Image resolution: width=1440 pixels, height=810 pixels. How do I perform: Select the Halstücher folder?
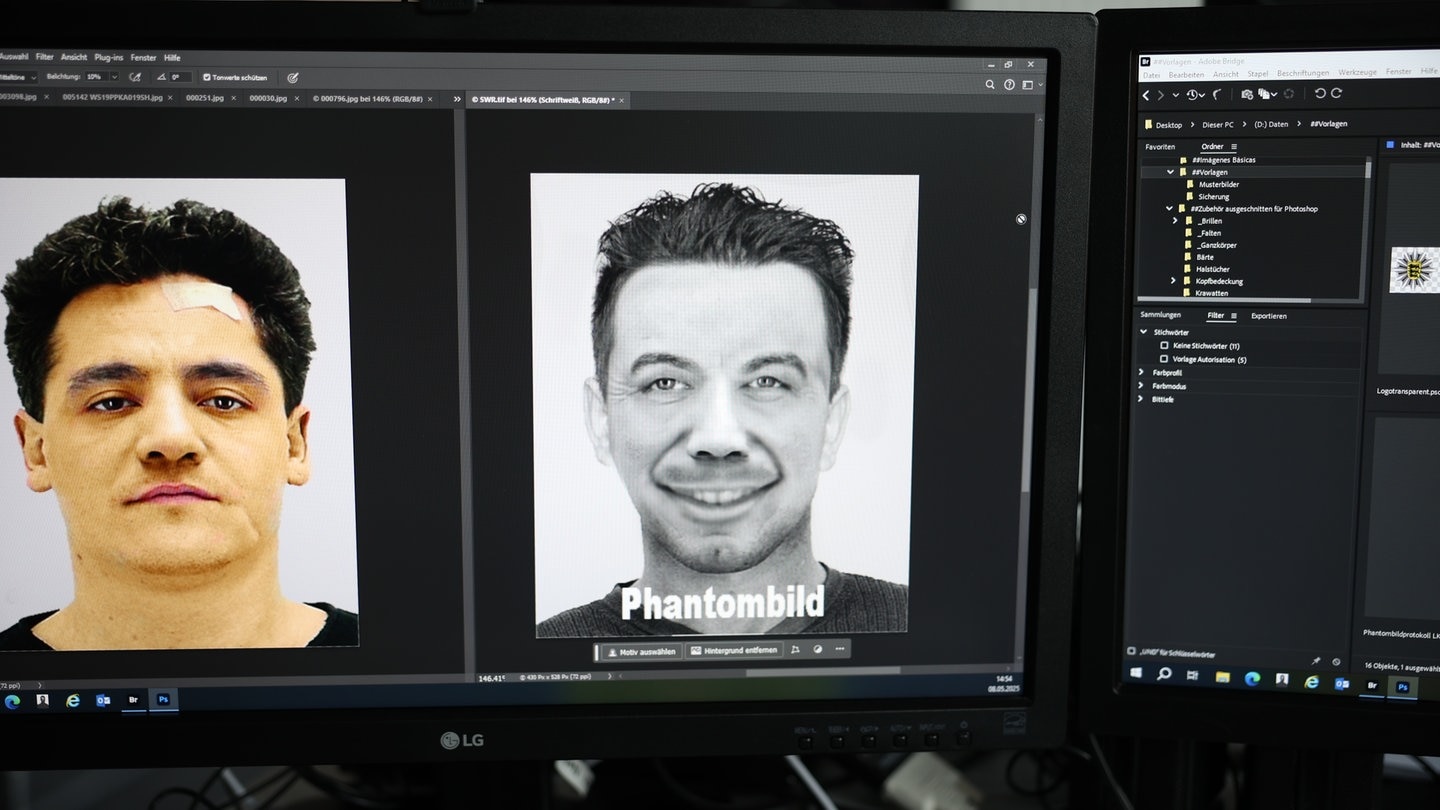click(x=1212, y=269)
